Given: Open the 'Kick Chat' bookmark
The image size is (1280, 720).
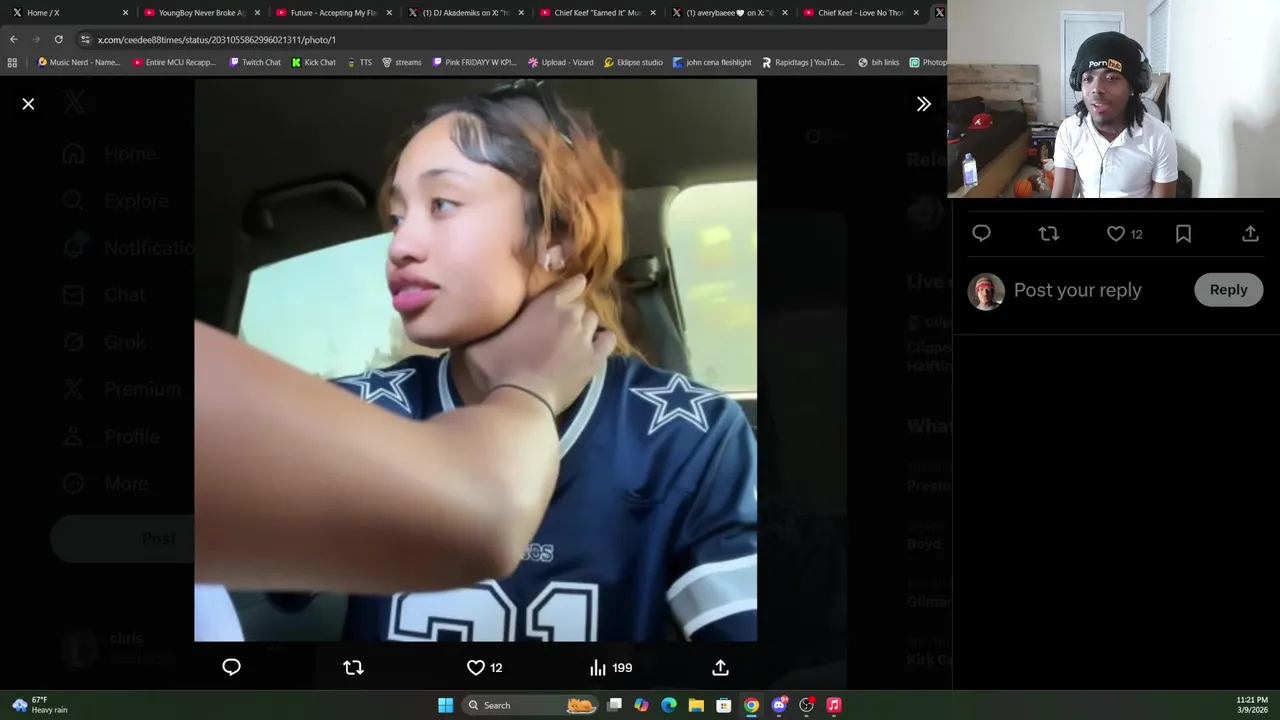Looking at the screenshot, I should coord(314,62).
